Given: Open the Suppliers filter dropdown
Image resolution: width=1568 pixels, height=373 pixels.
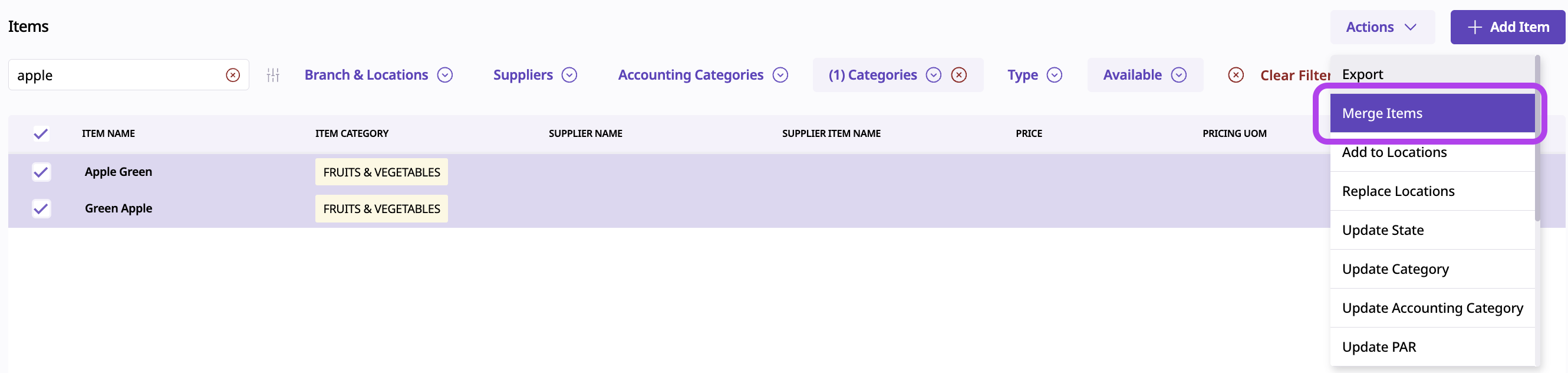Looking at the screenshot, I should coord(569,75).
